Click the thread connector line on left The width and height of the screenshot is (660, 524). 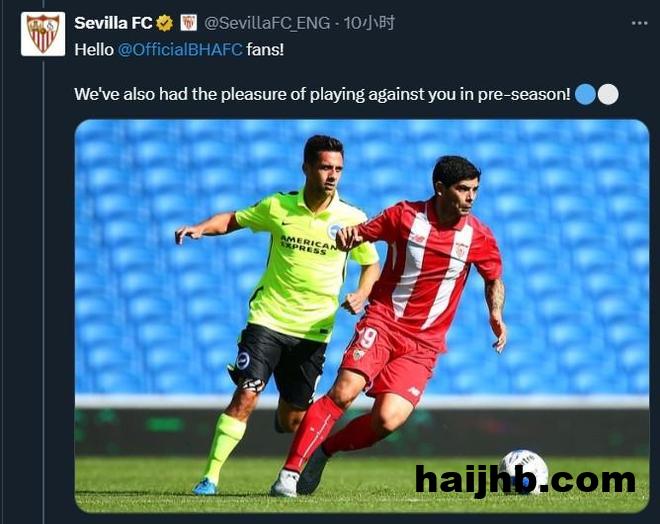(43, 290)
